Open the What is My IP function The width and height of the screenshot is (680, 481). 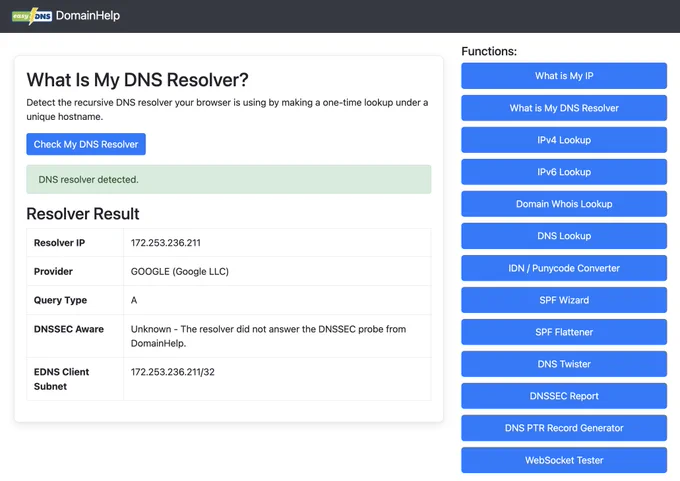pos(564,76)
